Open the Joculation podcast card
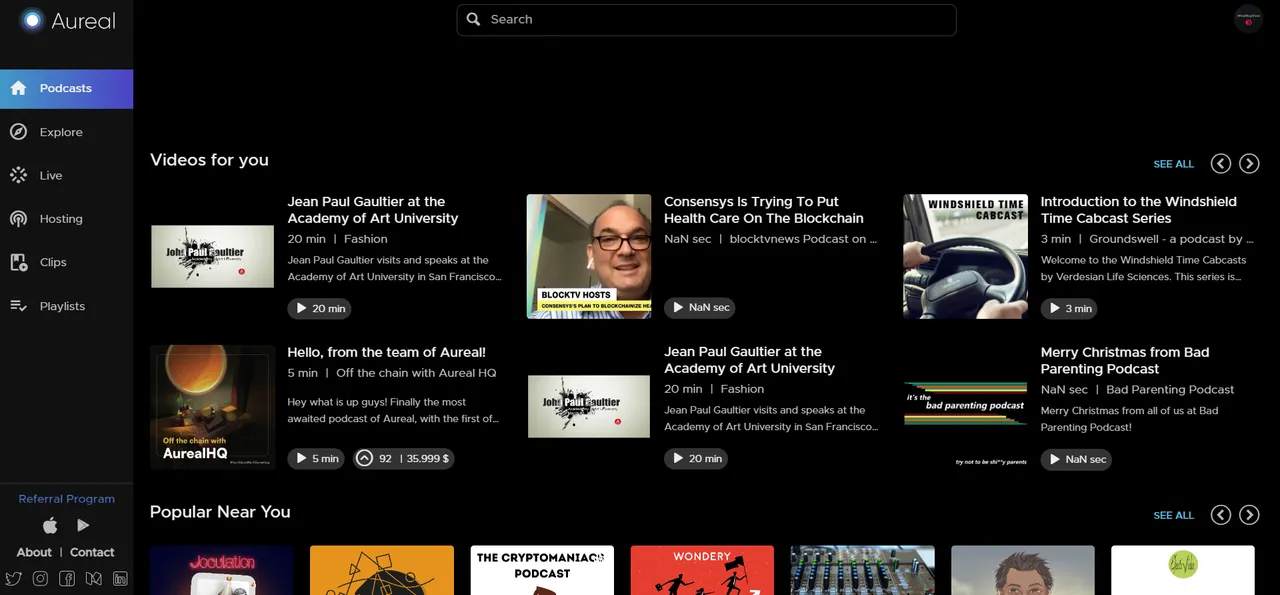This screenshot has width=1280, height=595. coord(221,570)
